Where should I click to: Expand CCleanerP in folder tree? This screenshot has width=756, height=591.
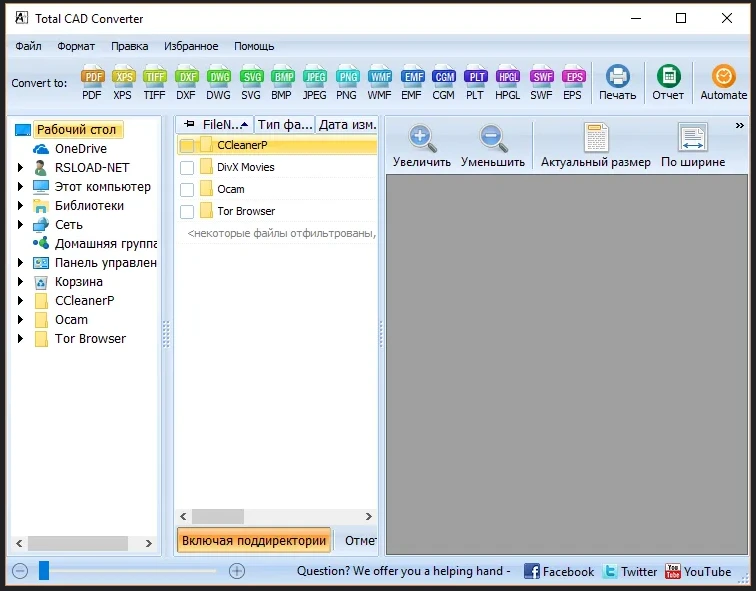(20, 301)
